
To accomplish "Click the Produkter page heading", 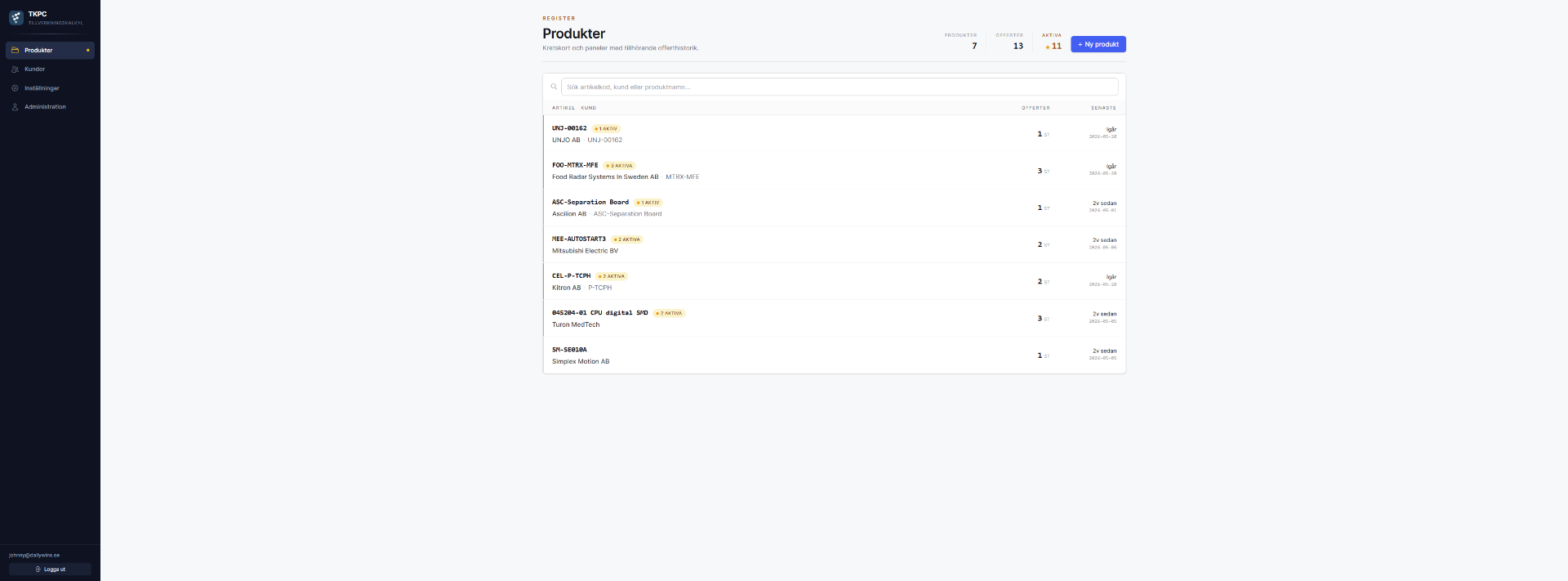I will pos(574,34).
